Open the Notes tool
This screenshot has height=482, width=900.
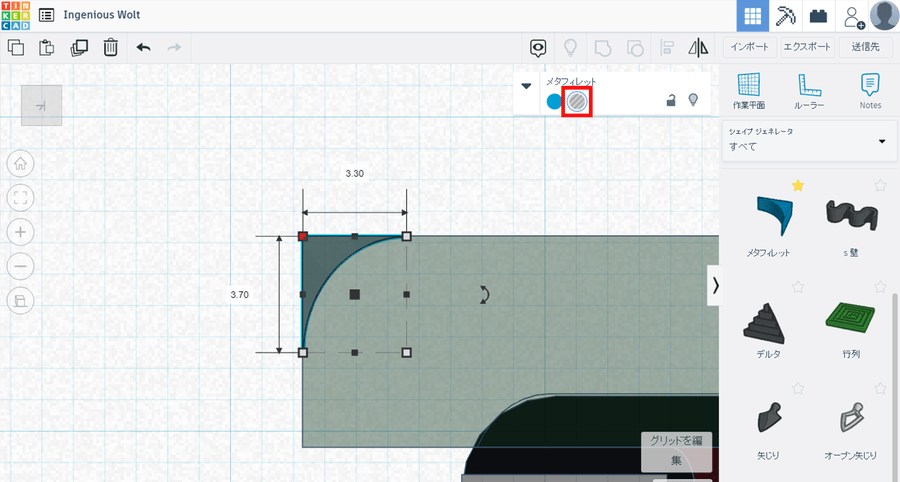pyautogui.click(x=870, y=91)
